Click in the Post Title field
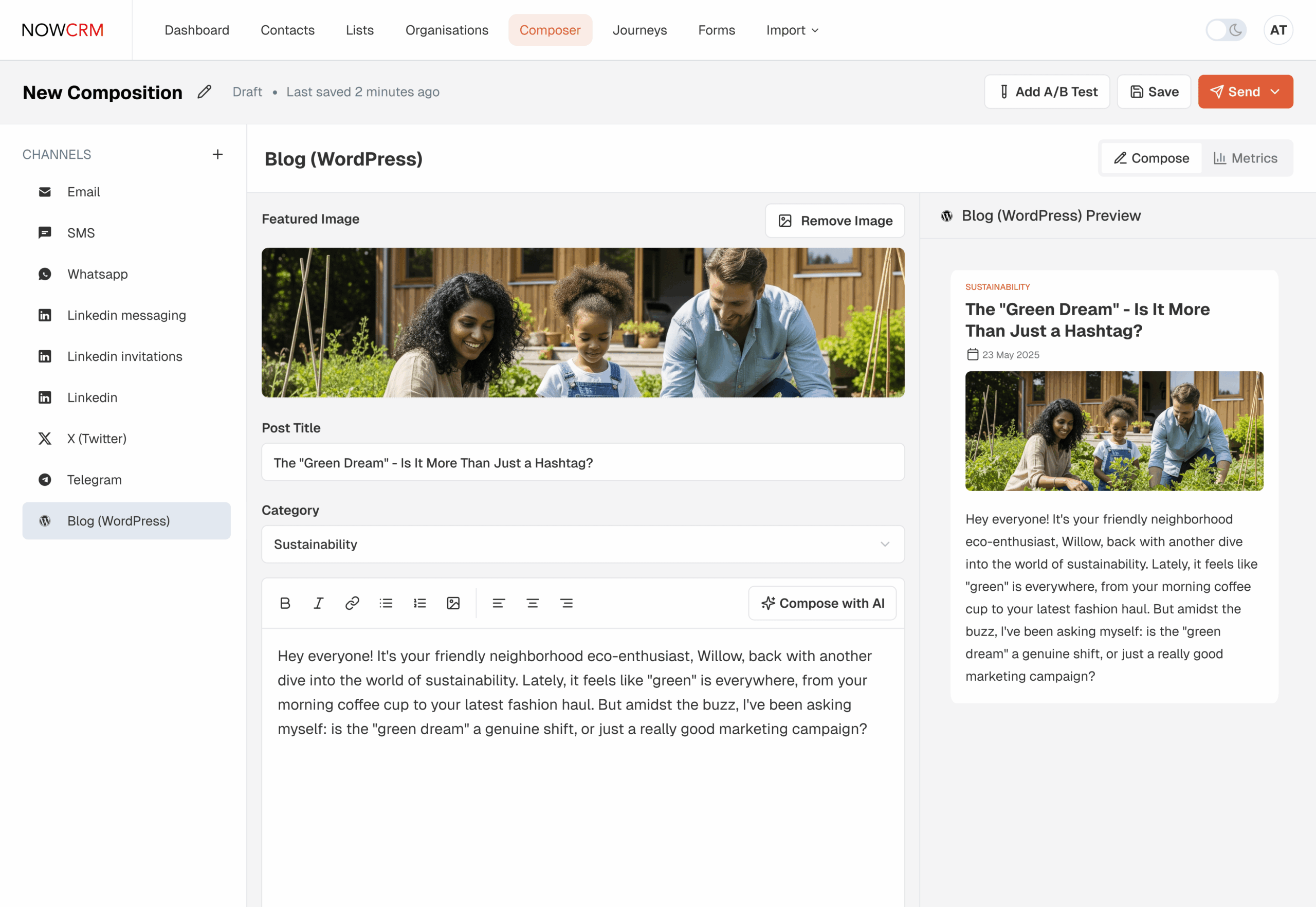 tap(583, 463)
